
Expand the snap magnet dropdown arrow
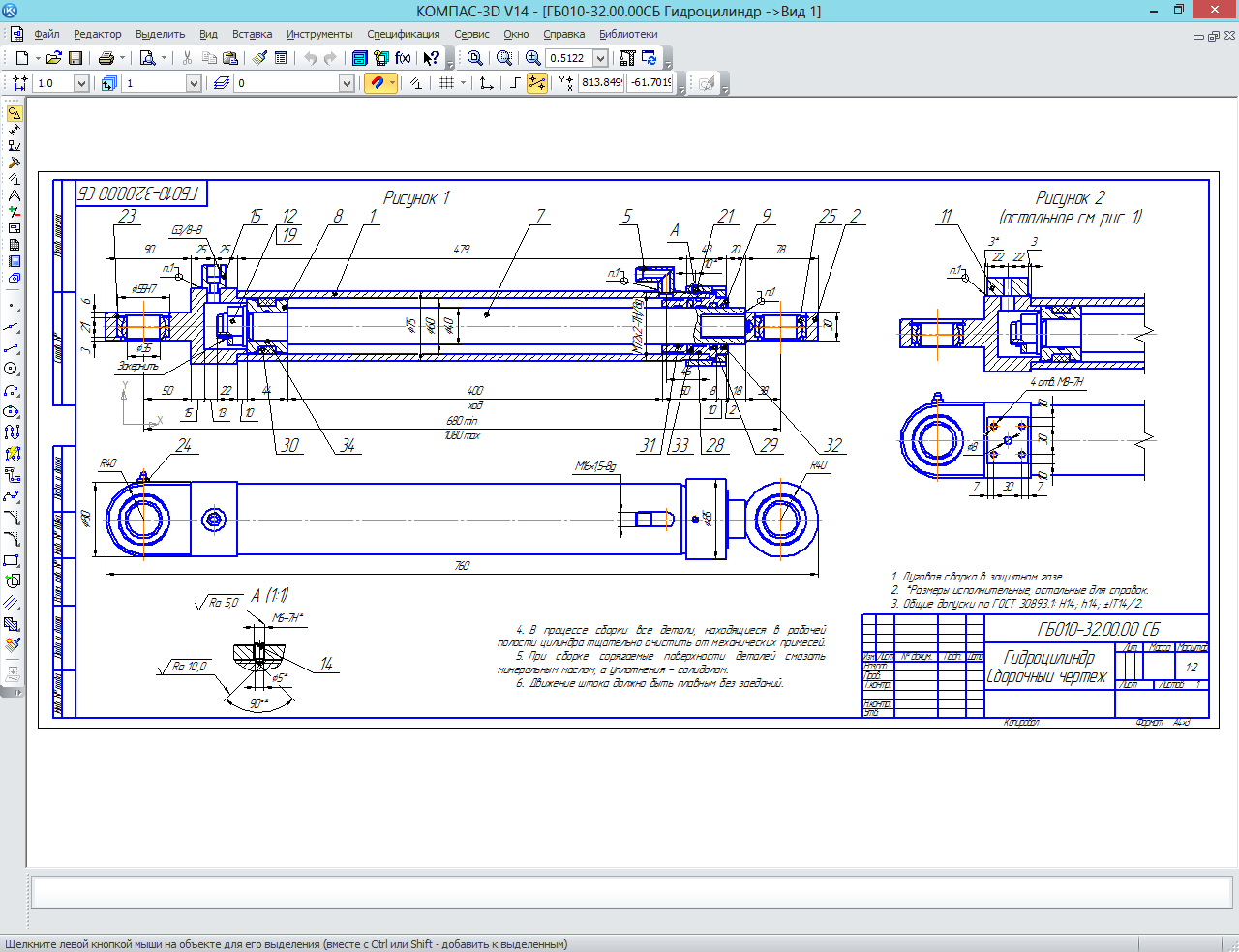[x=392, y=83]
